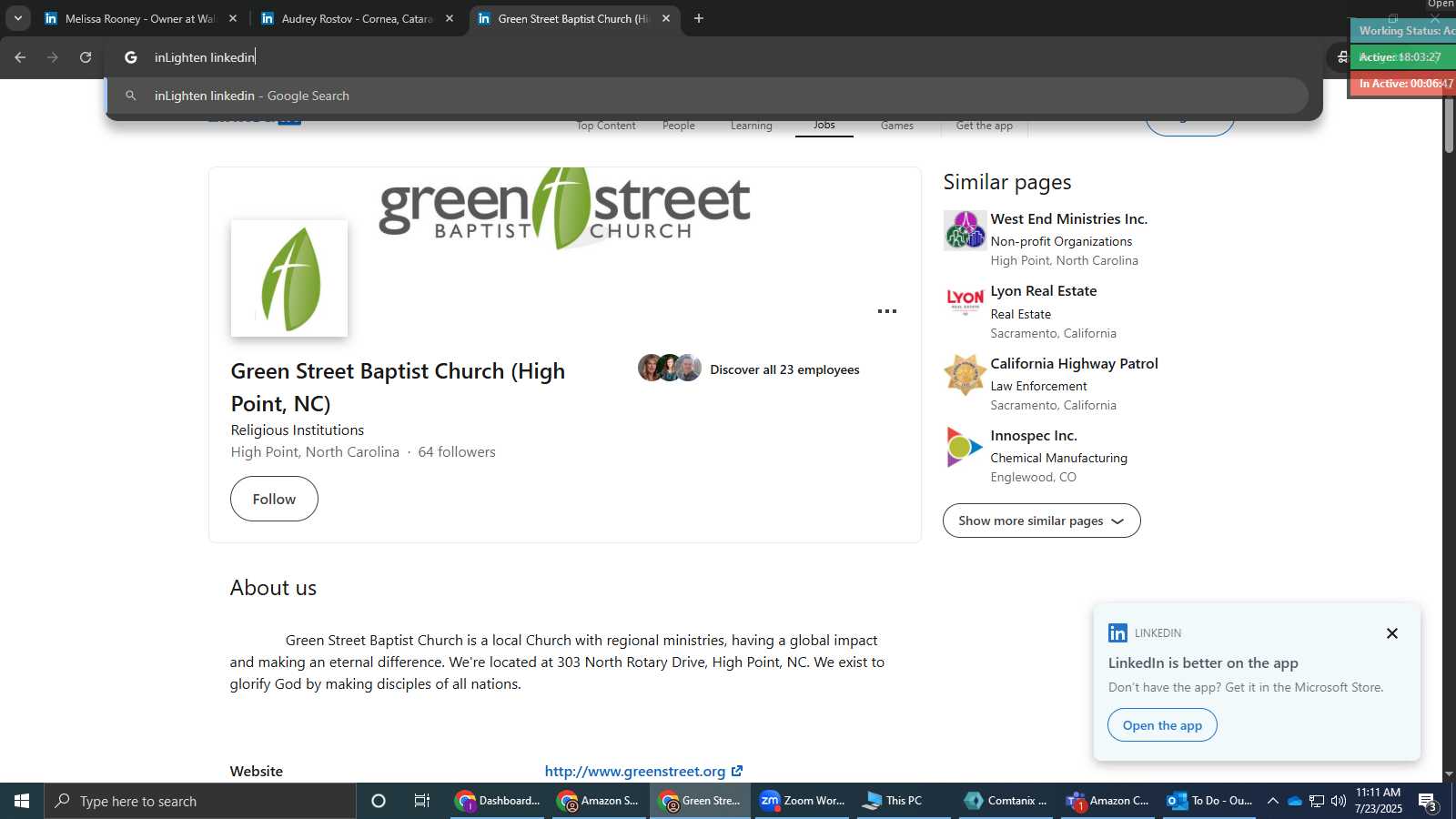This screenshot has width=1456, height=819.
Task: Open Task View on the taskbar
Action: (422, 801)
